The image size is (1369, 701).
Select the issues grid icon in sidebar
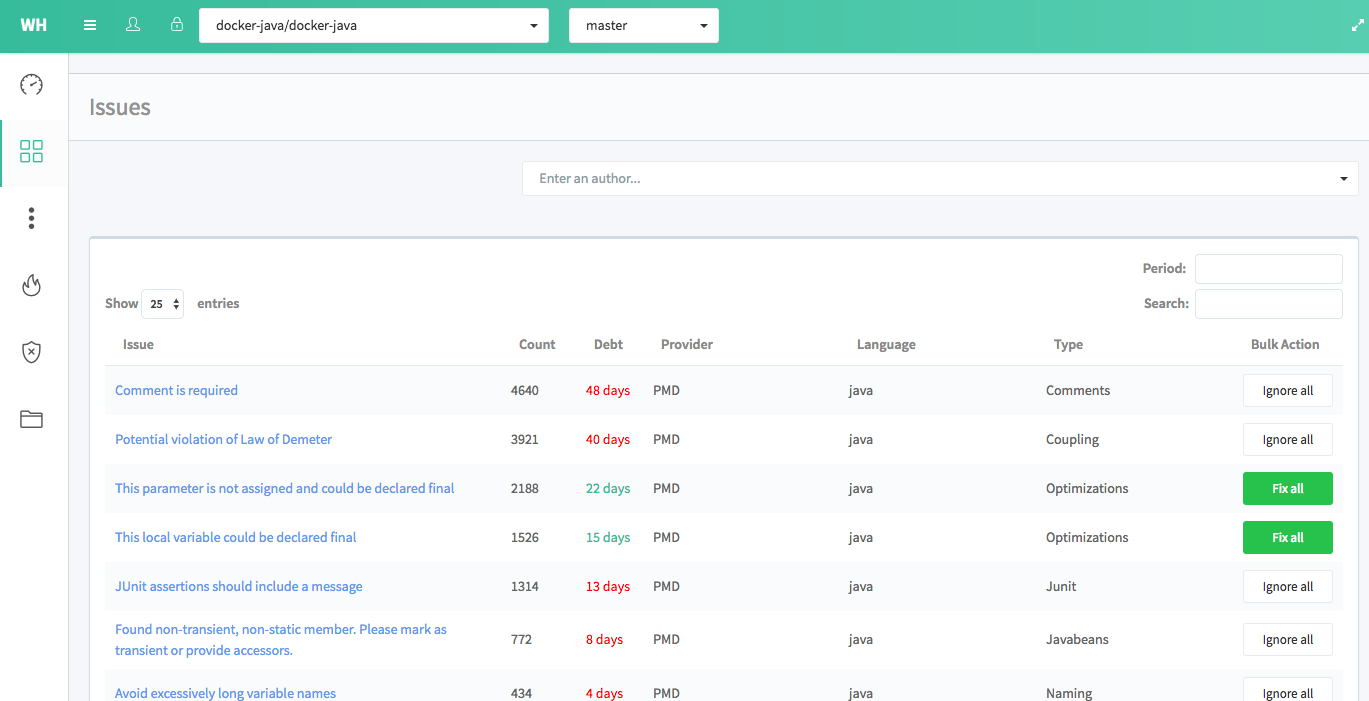pyautogui.click(x=32, y=152)
